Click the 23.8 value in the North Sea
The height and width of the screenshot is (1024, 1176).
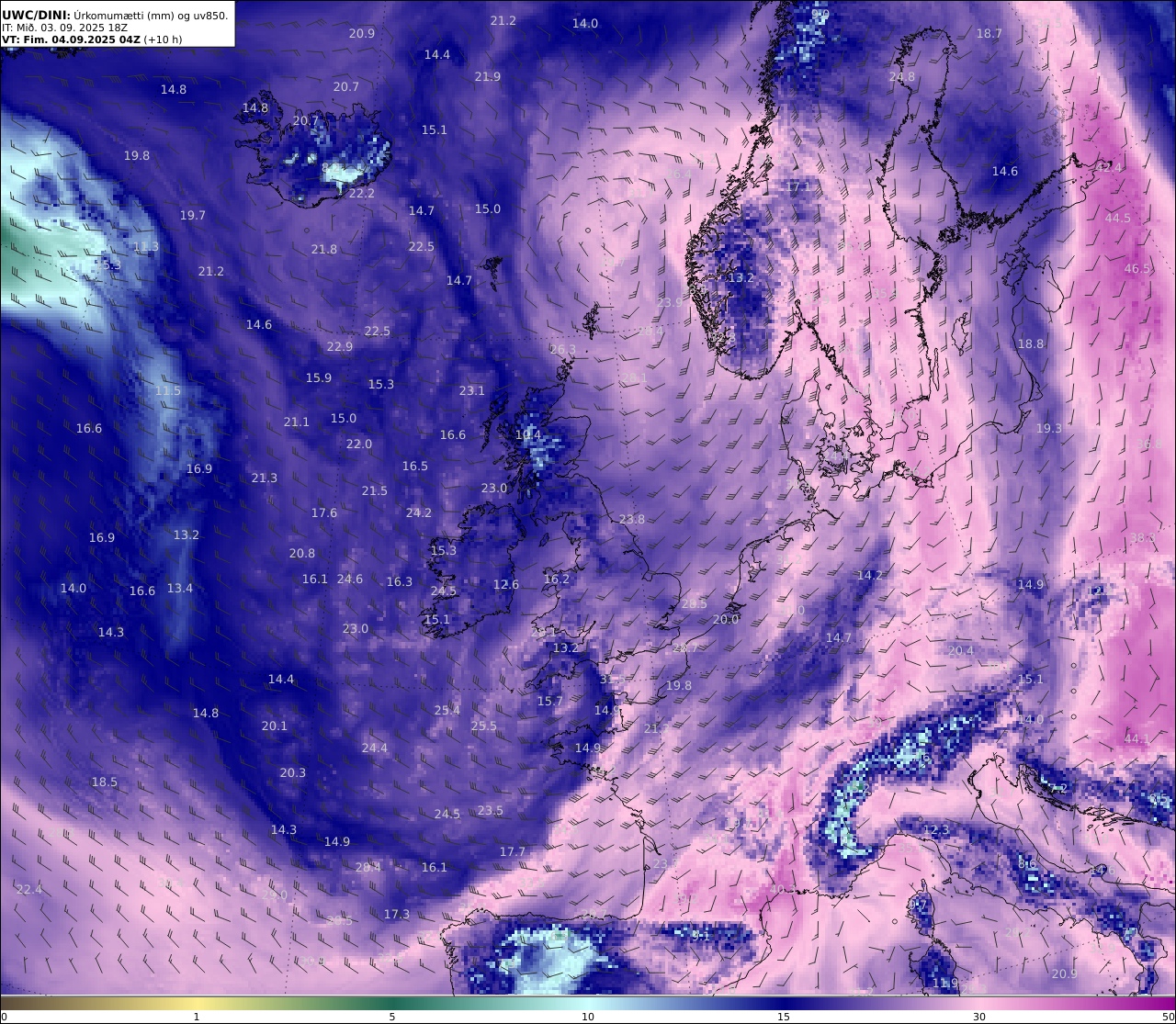click(x=632, y=520)
